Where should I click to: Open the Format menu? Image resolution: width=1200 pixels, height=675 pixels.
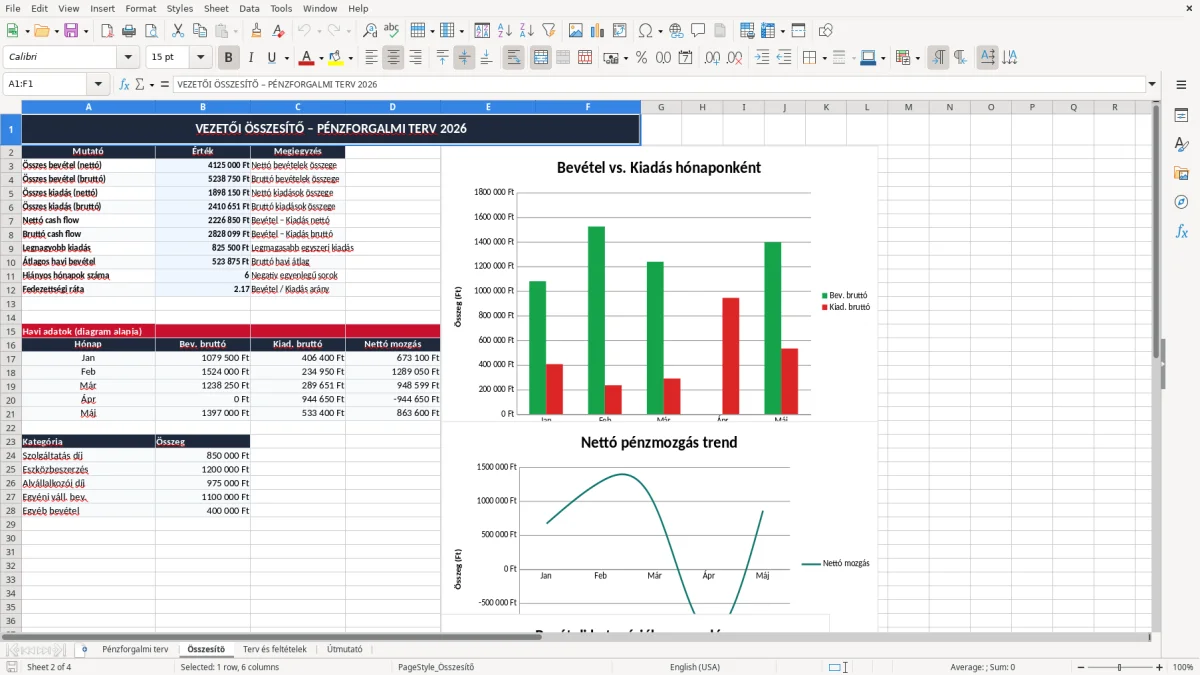tap(140, 8)
